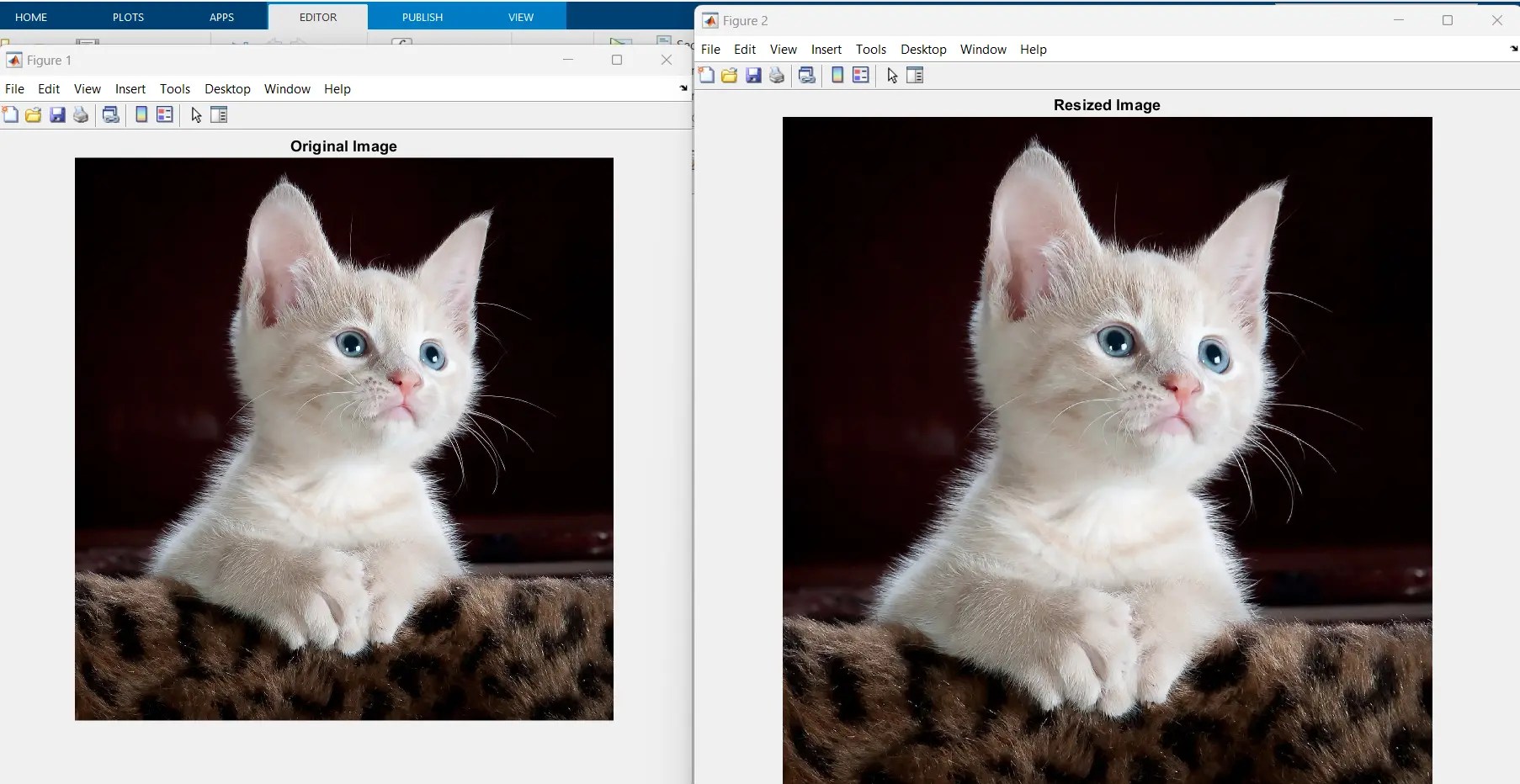Enable Link Plot in Figure 1 toolbar
This screenshot has width=1520, height=784.
(111, 115)
